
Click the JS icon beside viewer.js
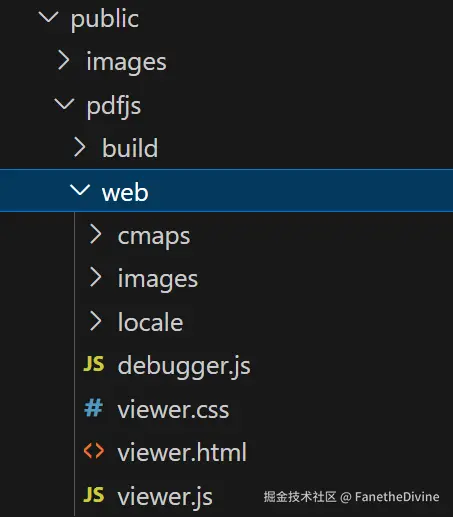click(x=94, y=494)
